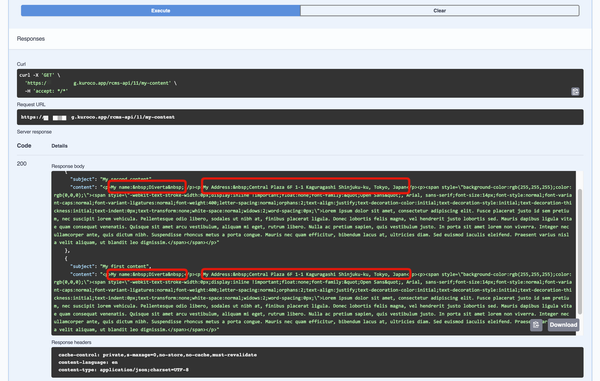The height and width of the screenshot is (381, 600).
Task: Click "My first content" subject line
Action: tap(111, 266)
